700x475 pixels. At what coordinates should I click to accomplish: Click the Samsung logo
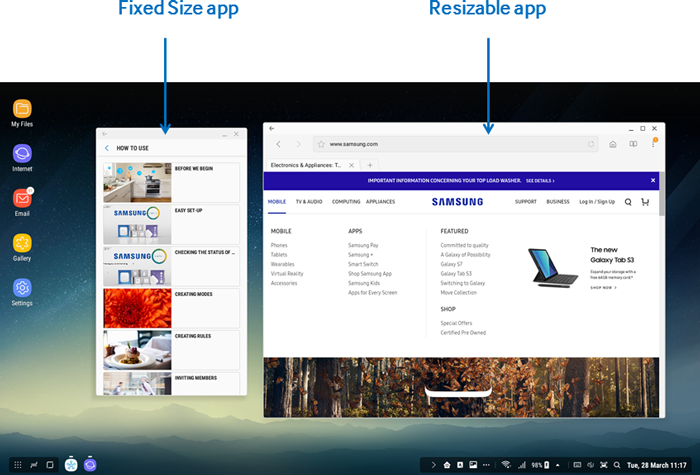pos(458,202)
